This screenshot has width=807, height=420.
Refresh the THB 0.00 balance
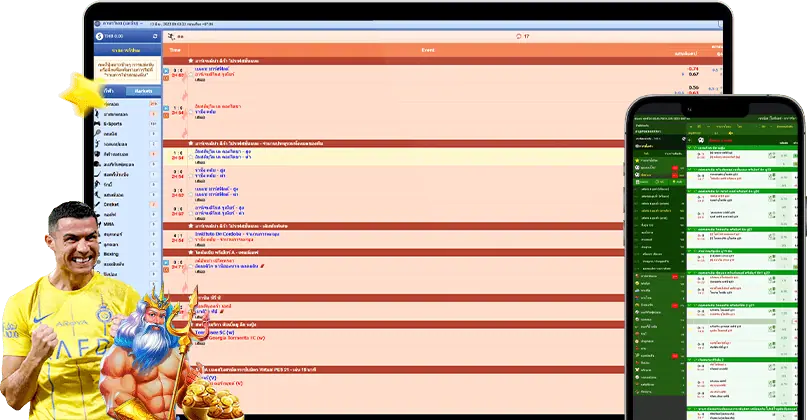(x=155, y=37)
